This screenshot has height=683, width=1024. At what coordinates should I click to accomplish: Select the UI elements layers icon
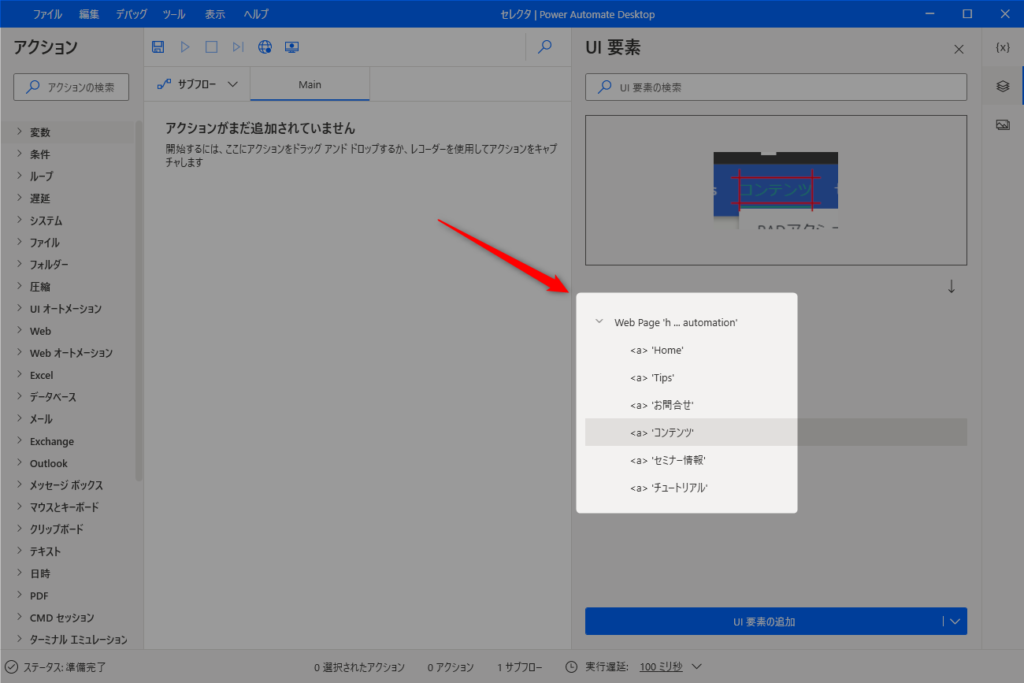point(1002,86)
